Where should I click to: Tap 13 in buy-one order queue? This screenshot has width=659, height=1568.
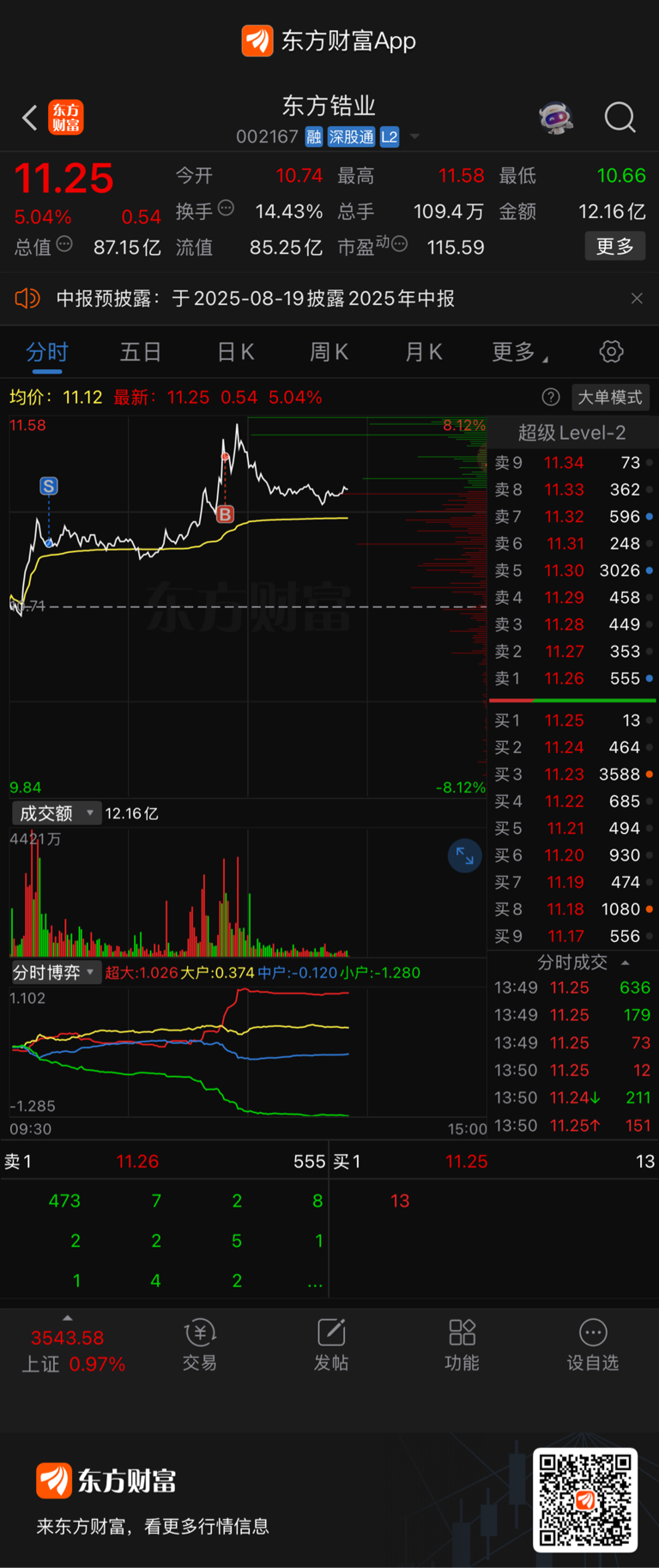400,1200
